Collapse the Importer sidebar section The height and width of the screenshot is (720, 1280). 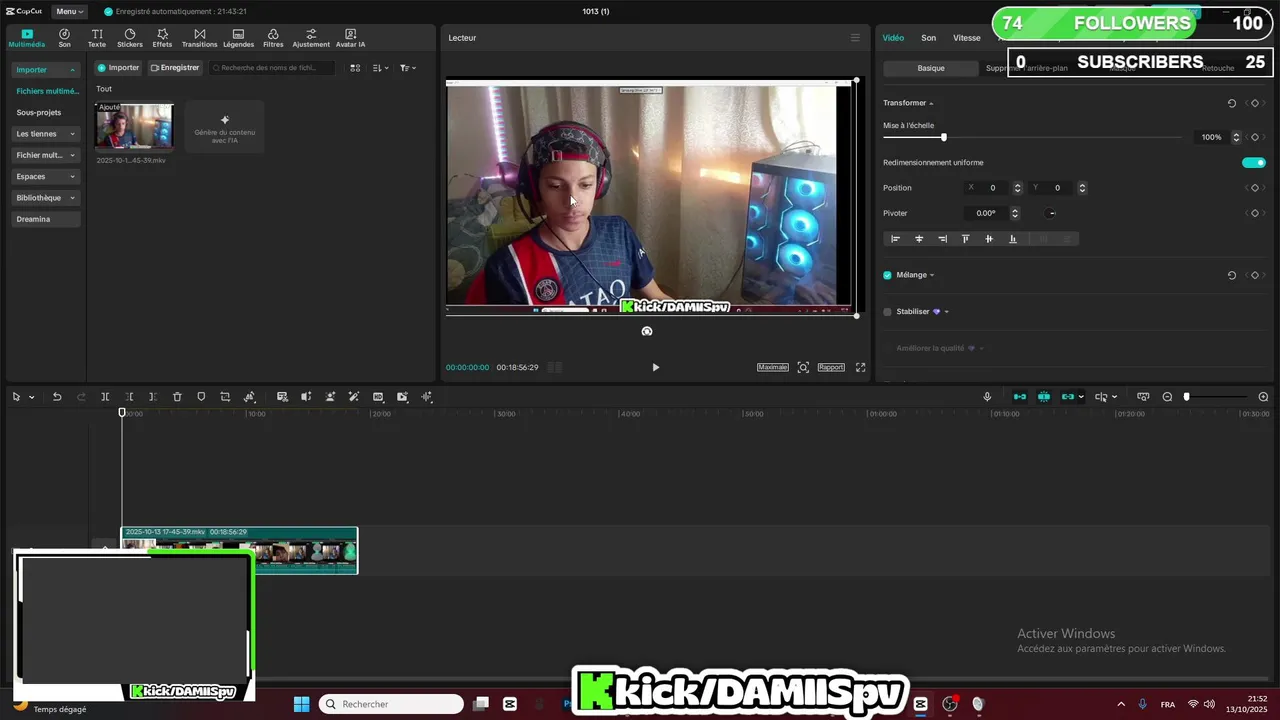[x=72, y=70]
